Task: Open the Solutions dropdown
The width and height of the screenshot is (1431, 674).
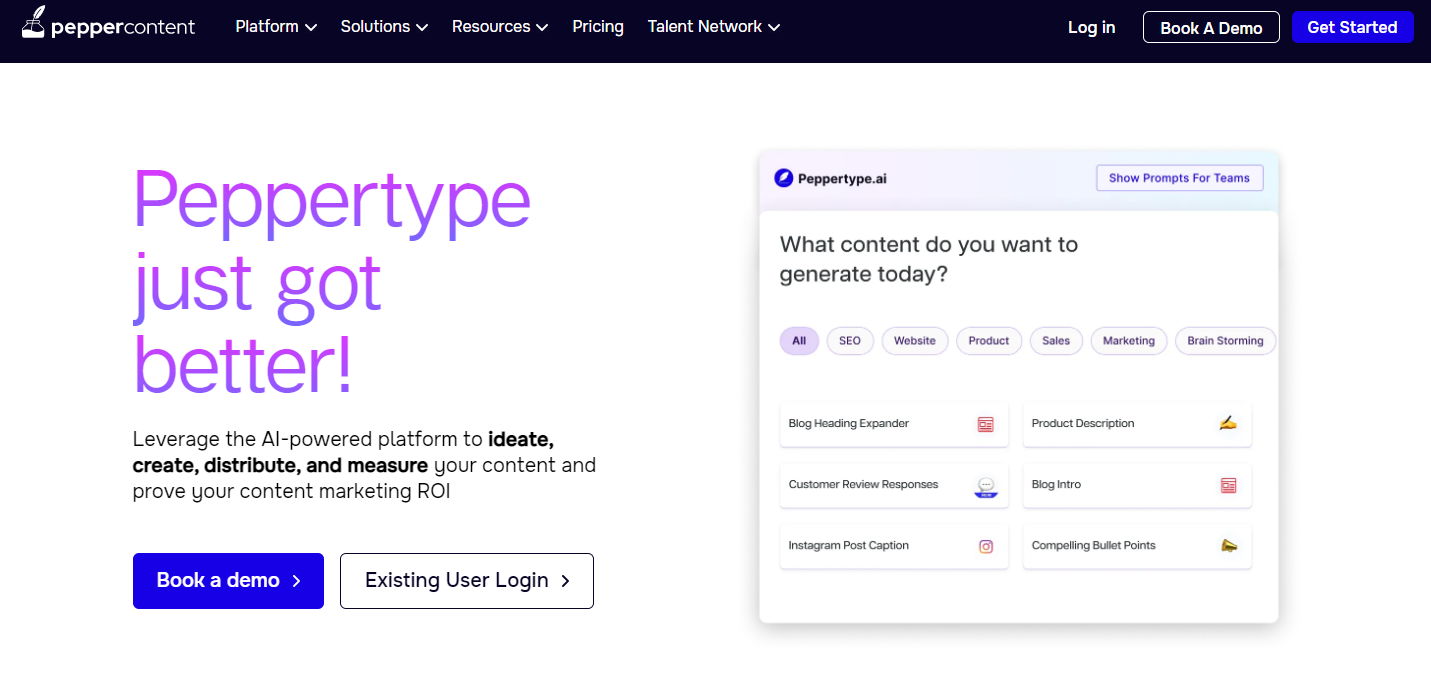Action: click(x=384, y=27)
